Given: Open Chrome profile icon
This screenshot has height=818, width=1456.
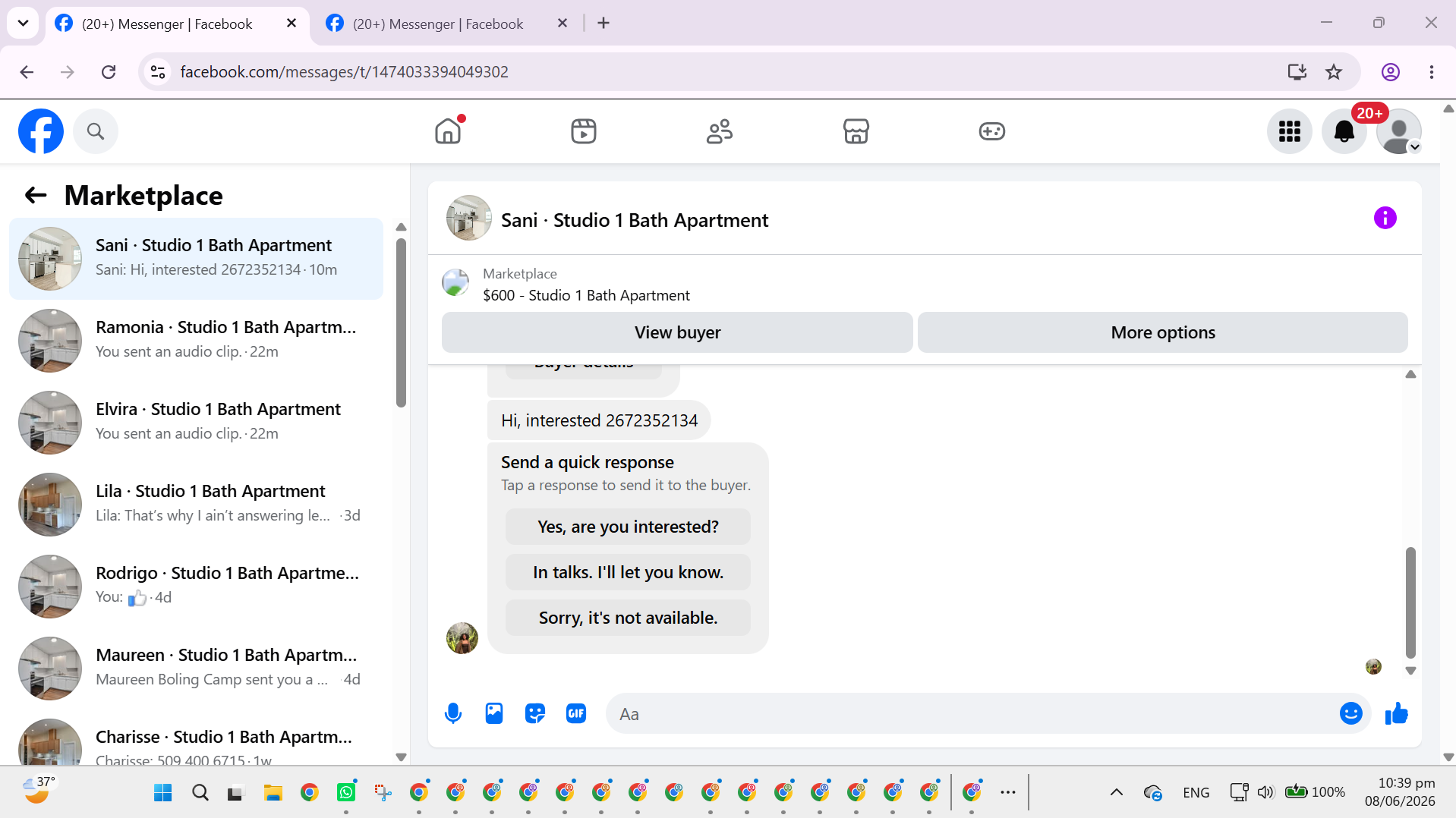Looking at the screenshot, I should pos(1391,72).
